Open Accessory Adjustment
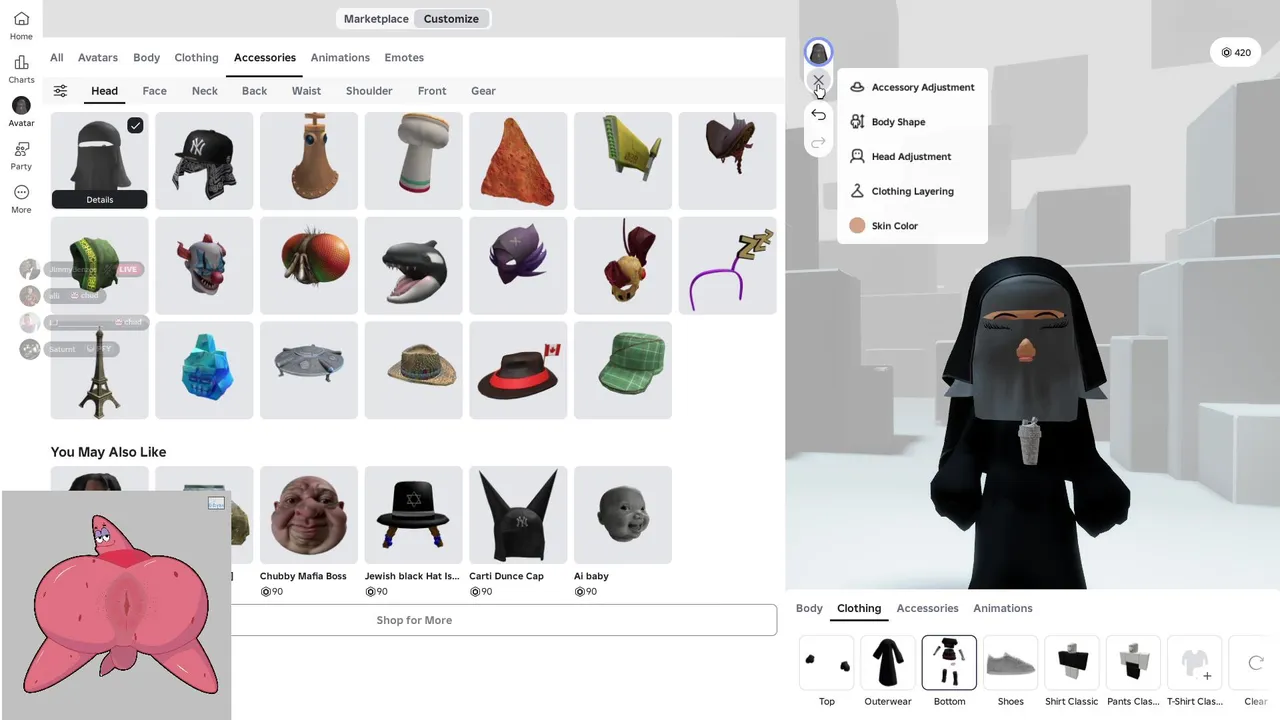This screenshot has width=1280, height=720. (912, 87)
